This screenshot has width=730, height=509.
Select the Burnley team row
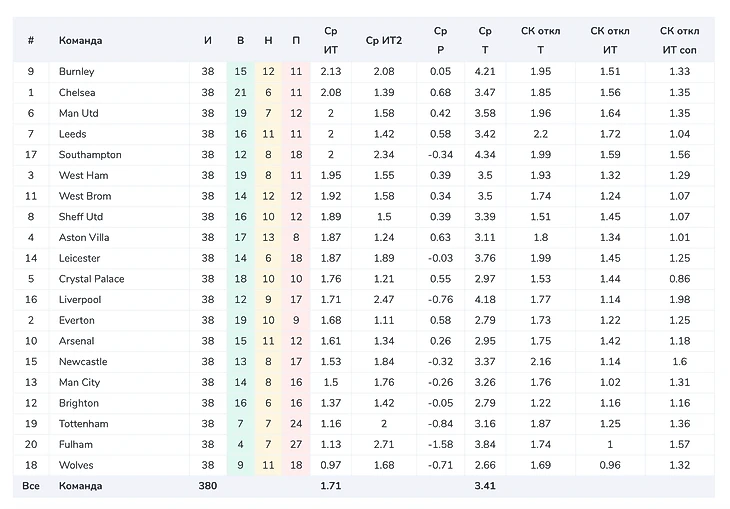[77, 72]
